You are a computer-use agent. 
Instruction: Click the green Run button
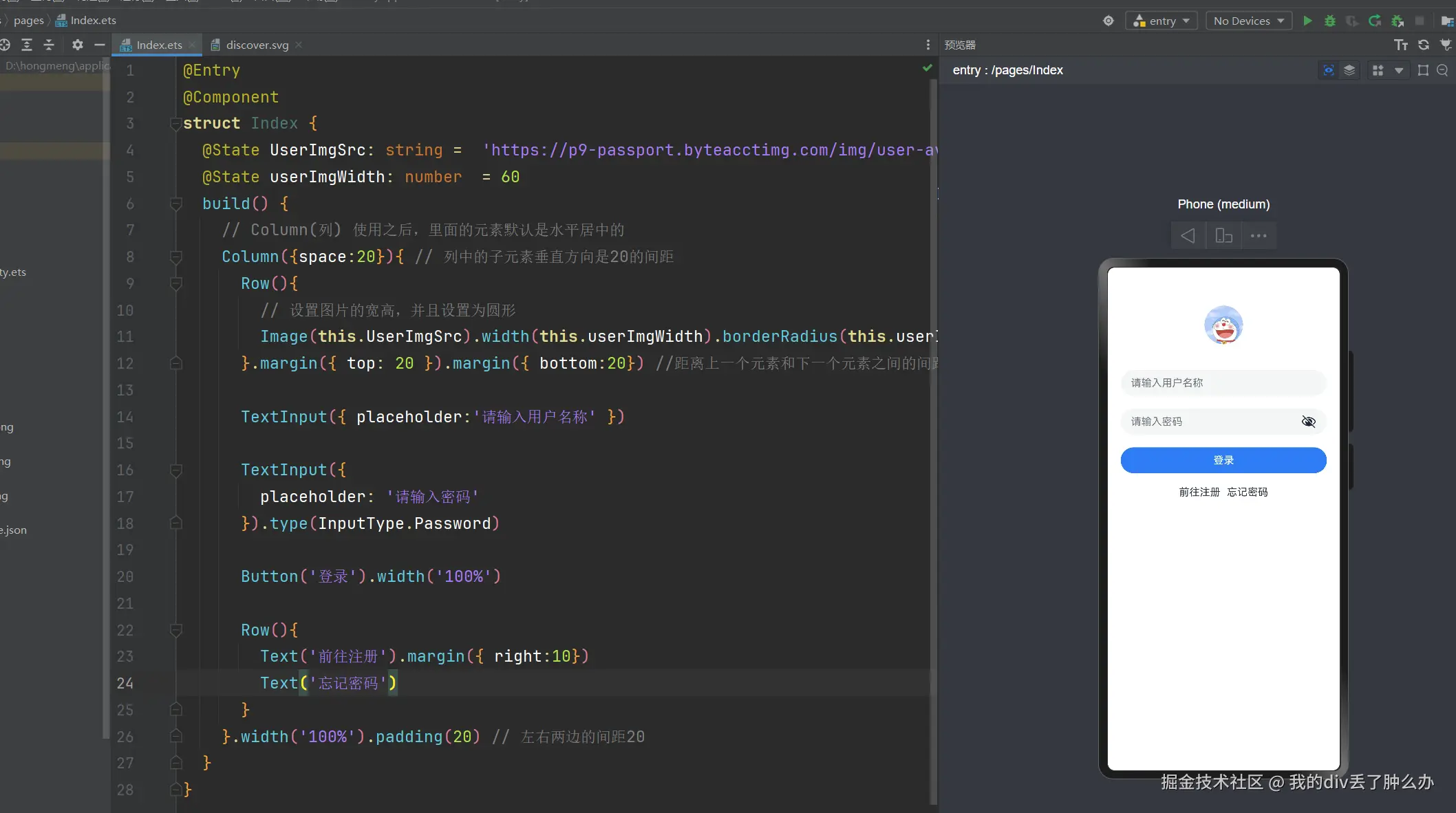(1307, 21)
